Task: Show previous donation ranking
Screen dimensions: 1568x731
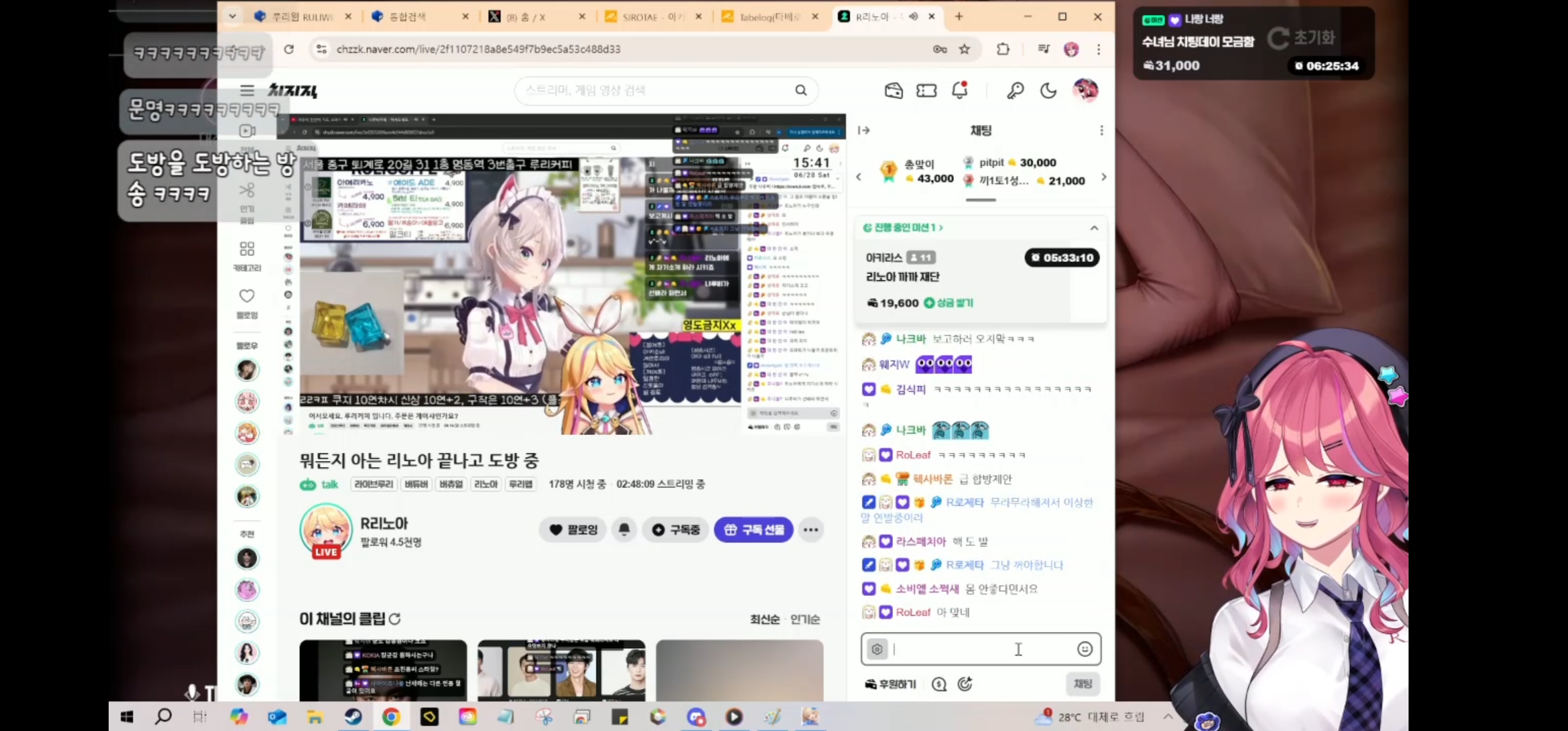Action: coord(858,177)
